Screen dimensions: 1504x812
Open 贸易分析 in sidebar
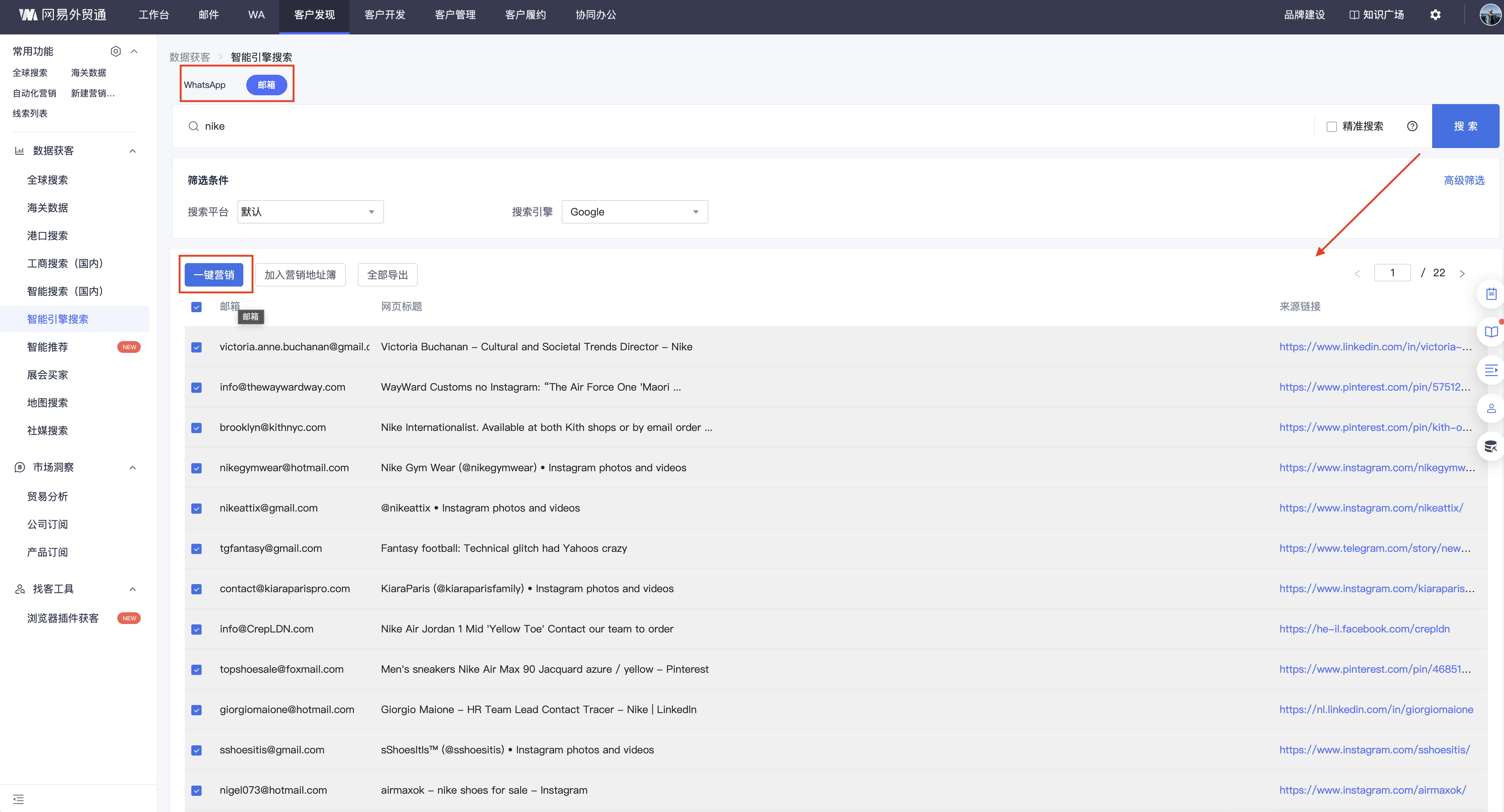coord(47,497)
